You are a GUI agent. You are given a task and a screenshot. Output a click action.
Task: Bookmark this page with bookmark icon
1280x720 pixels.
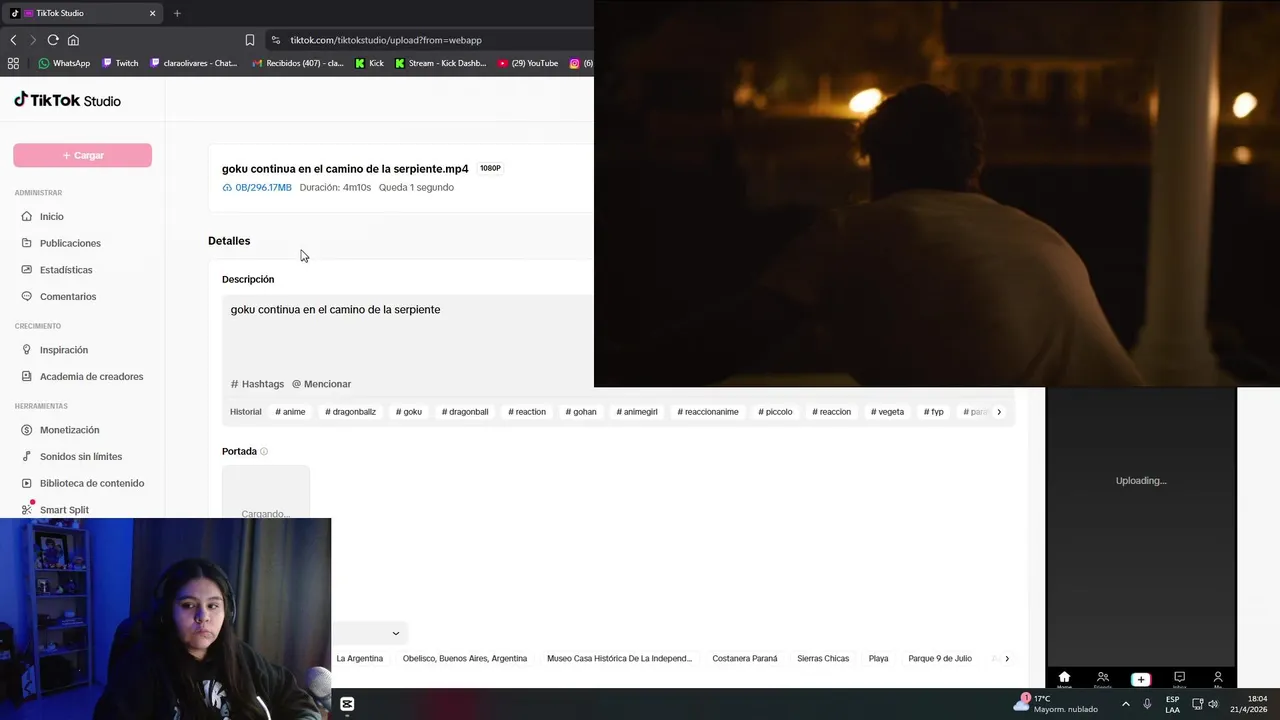tap(250, 40)
